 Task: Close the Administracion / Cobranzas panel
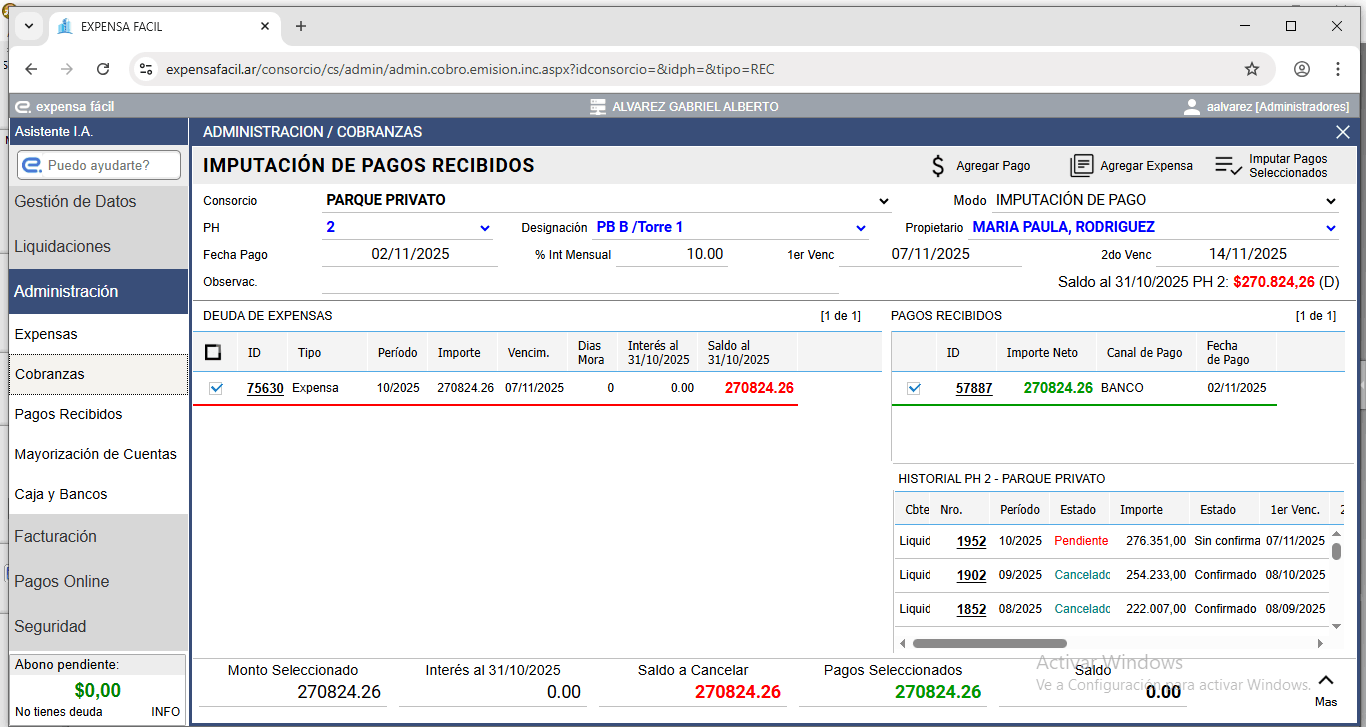[x=1343, y=132]
